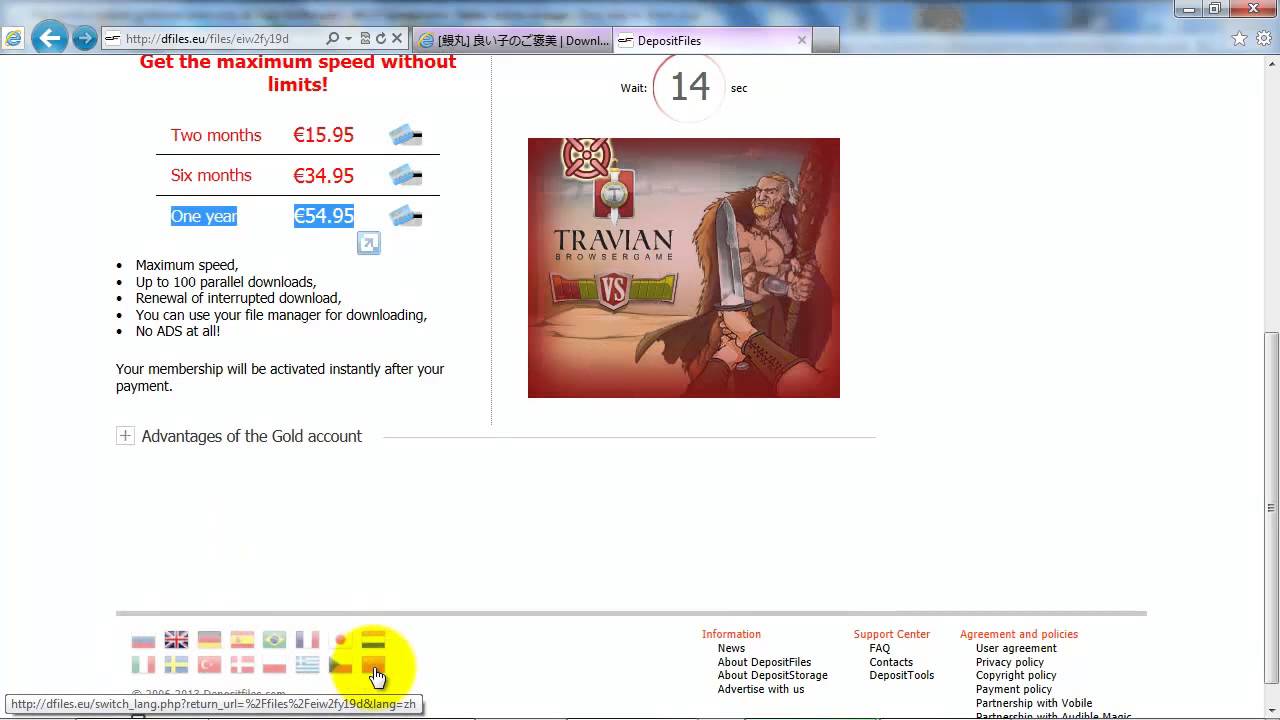Image resolution: width=1280 pixels, height=720 pixels.
Task: Click the accelerator icon below the €54.95 price
Action: [x=369, y=243]
